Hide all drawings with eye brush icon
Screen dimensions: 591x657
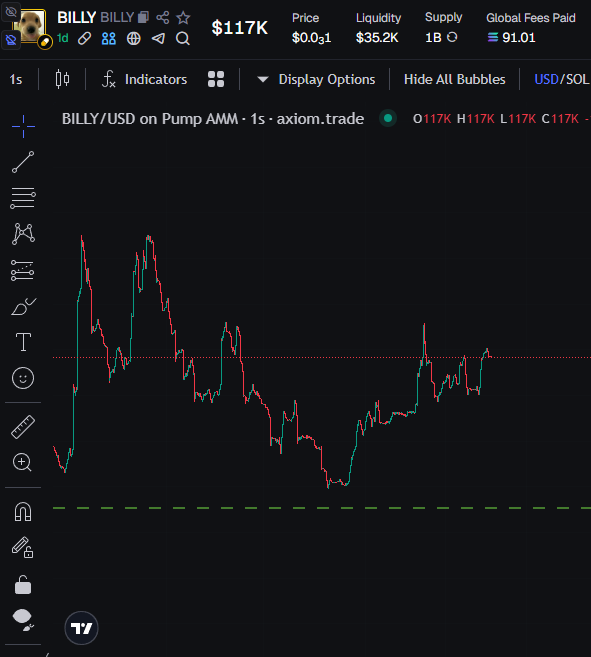click(23, 620)
